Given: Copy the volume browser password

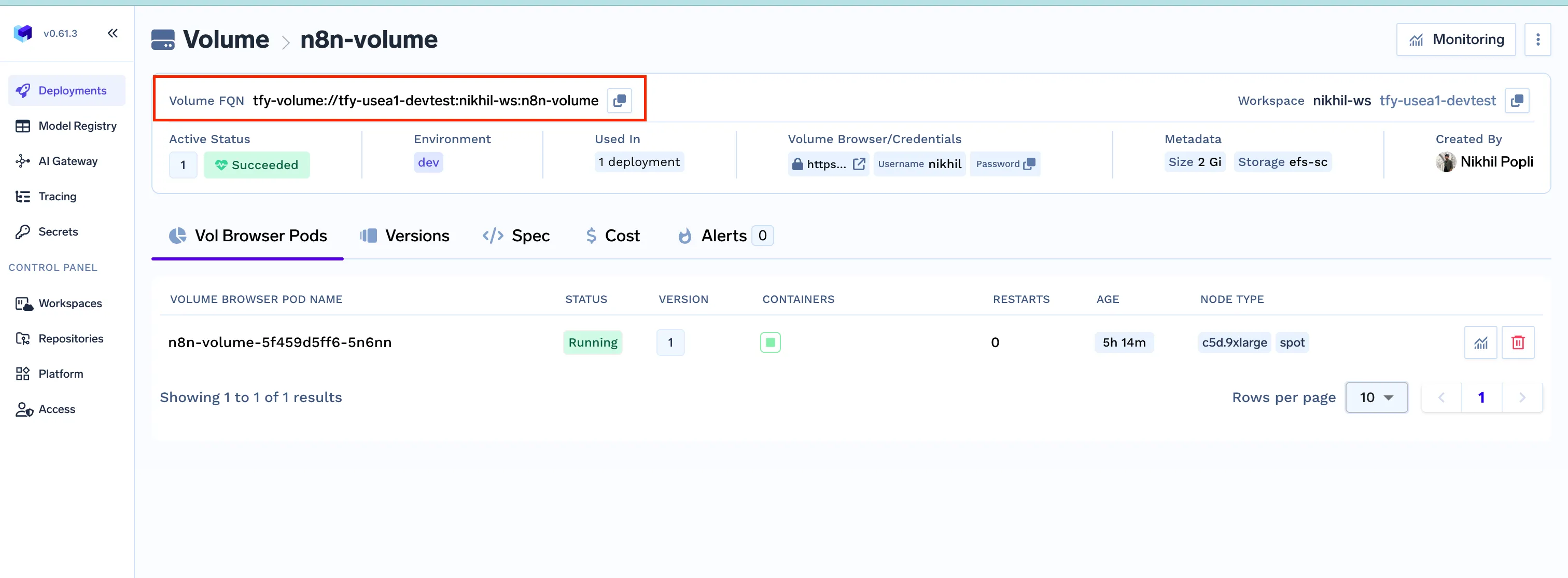Looking at the screenshot, I should coord(1029,164).
